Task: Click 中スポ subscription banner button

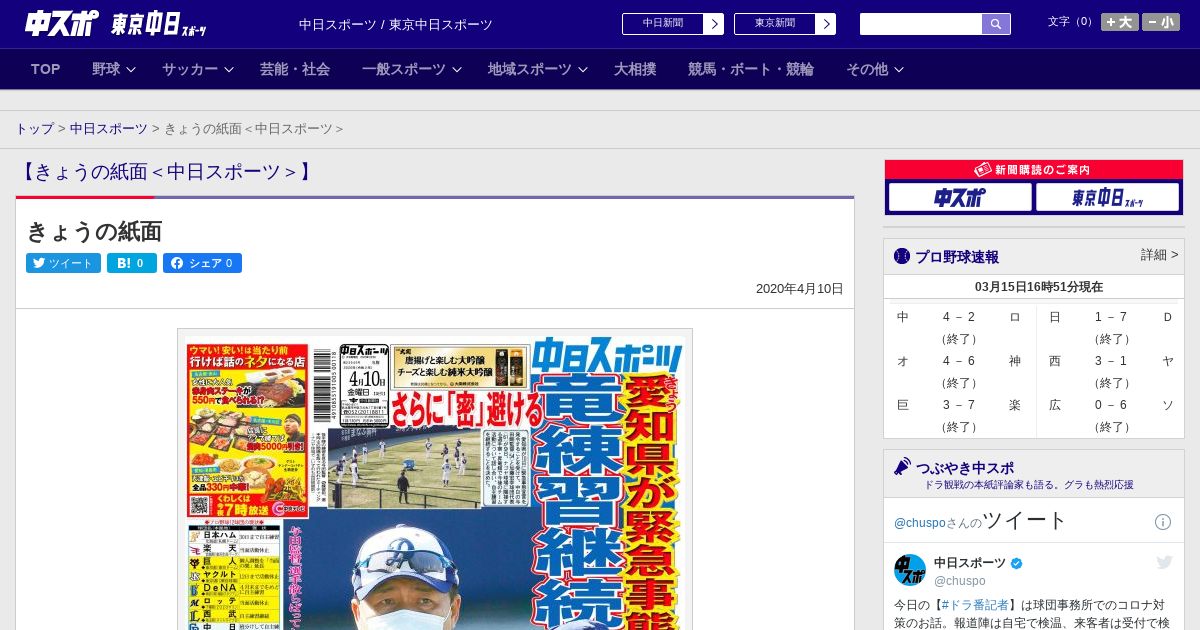Action: coord(960,197)
